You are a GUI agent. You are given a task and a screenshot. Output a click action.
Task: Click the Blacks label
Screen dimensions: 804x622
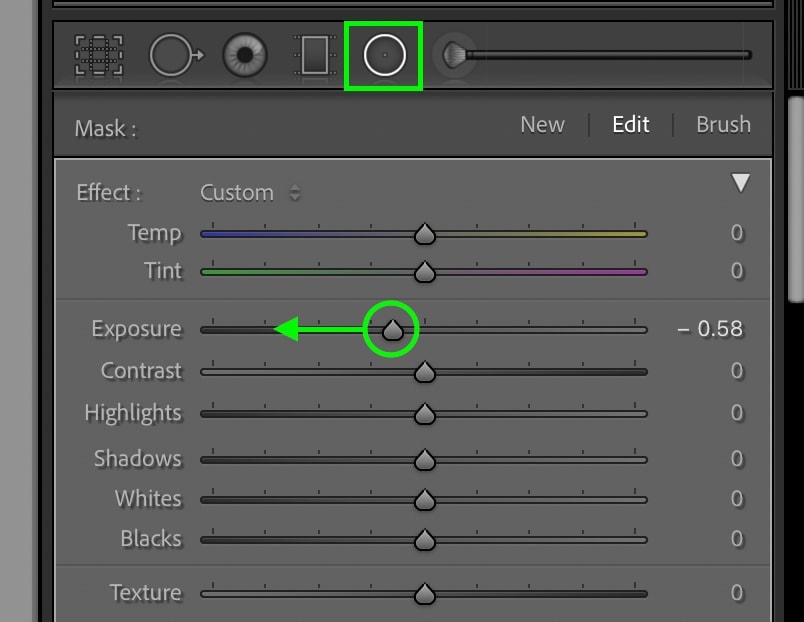point(151,538)
